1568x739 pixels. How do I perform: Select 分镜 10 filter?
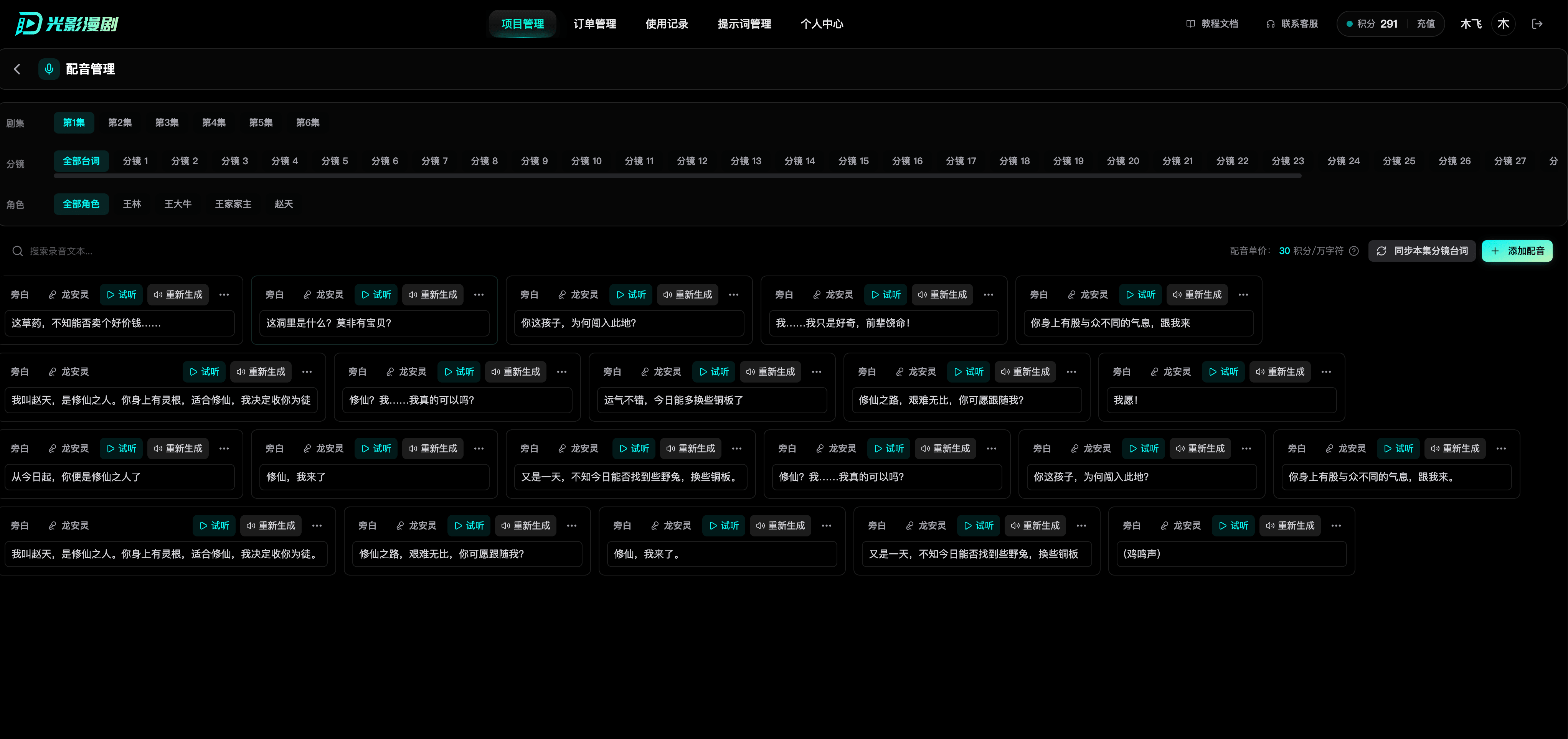[586, 161]
